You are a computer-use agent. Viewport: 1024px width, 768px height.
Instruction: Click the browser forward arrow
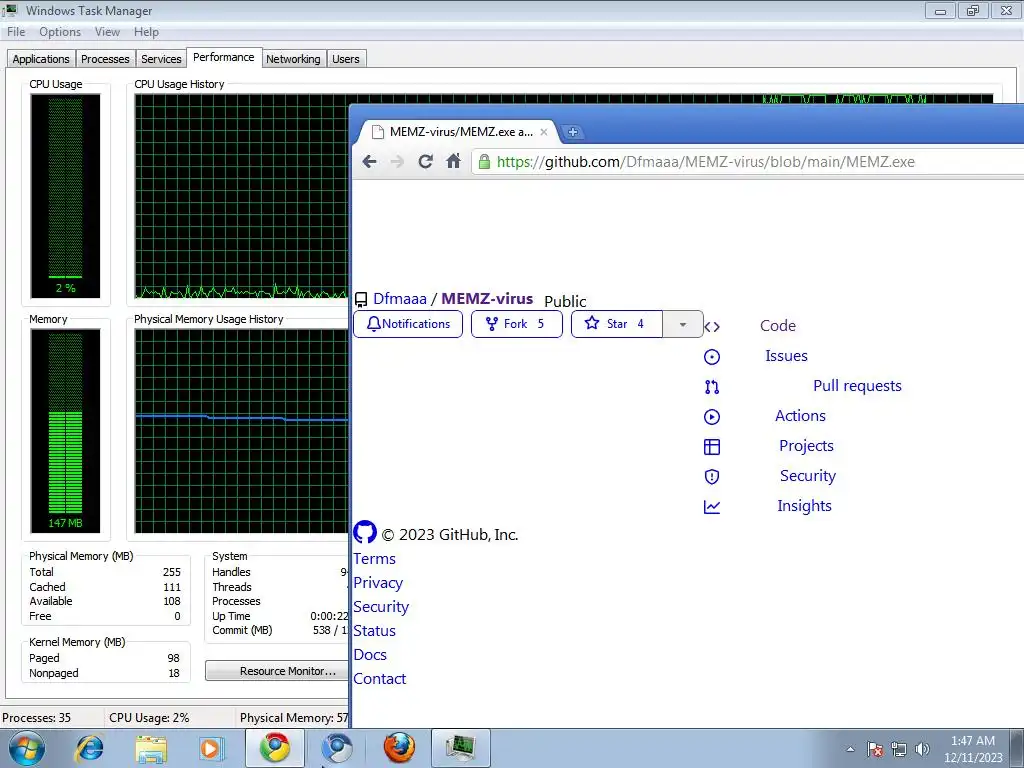click(x=397, y=161)
